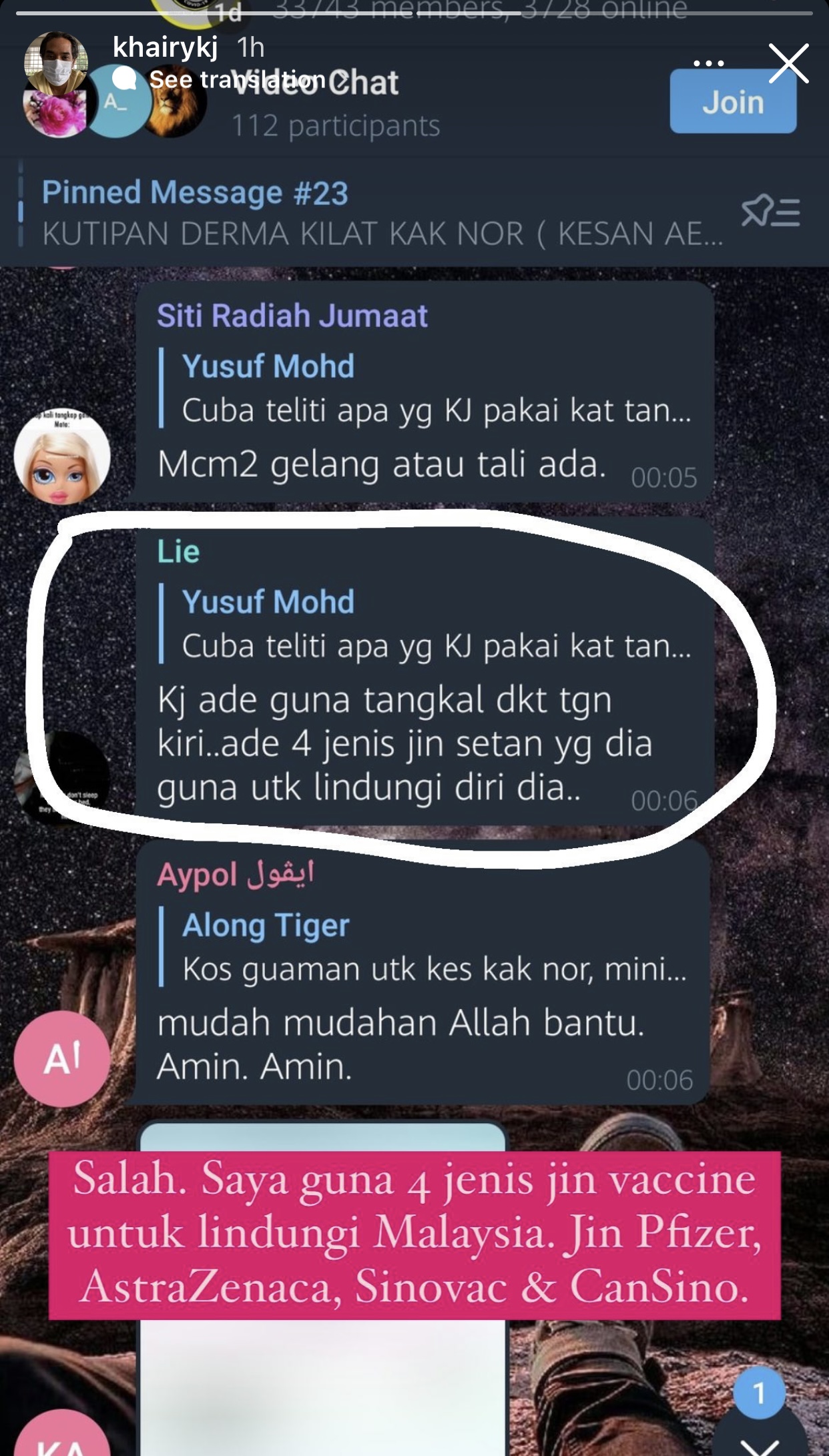Screen dimensions: 829x1456
Task: Select the pink Salah caption text box
Action: pyautogui.click(x=414, y=1234)
